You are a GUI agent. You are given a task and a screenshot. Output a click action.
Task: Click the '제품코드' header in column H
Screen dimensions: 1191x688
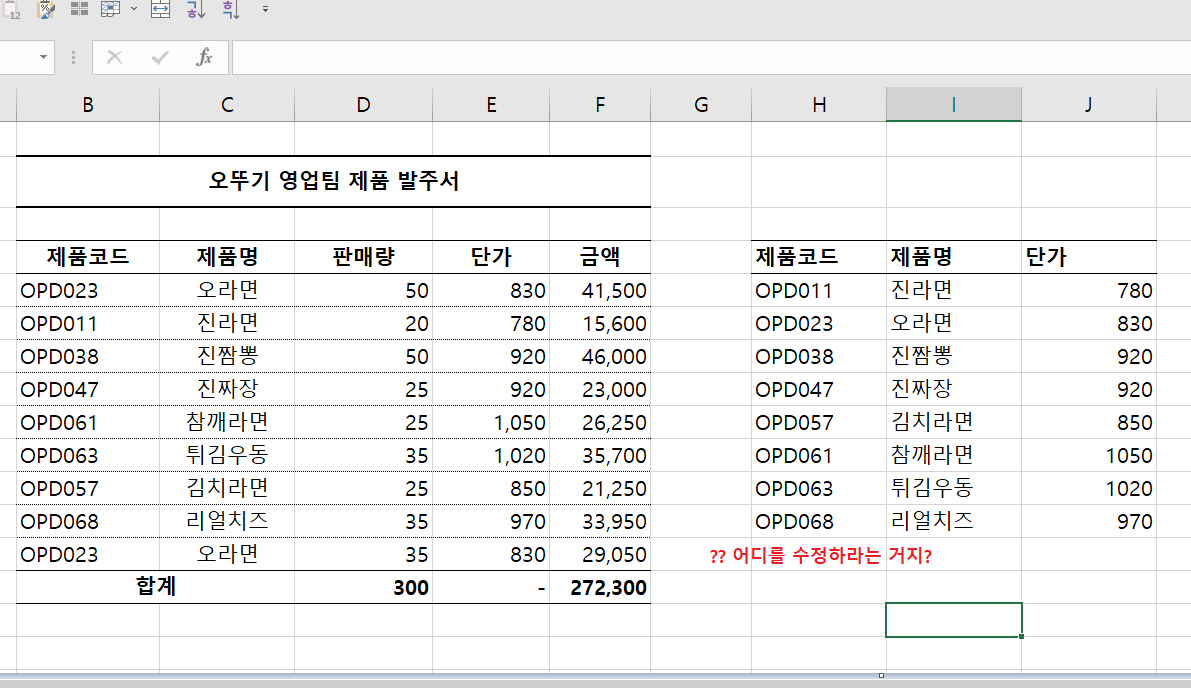click(x=819, y=257)
